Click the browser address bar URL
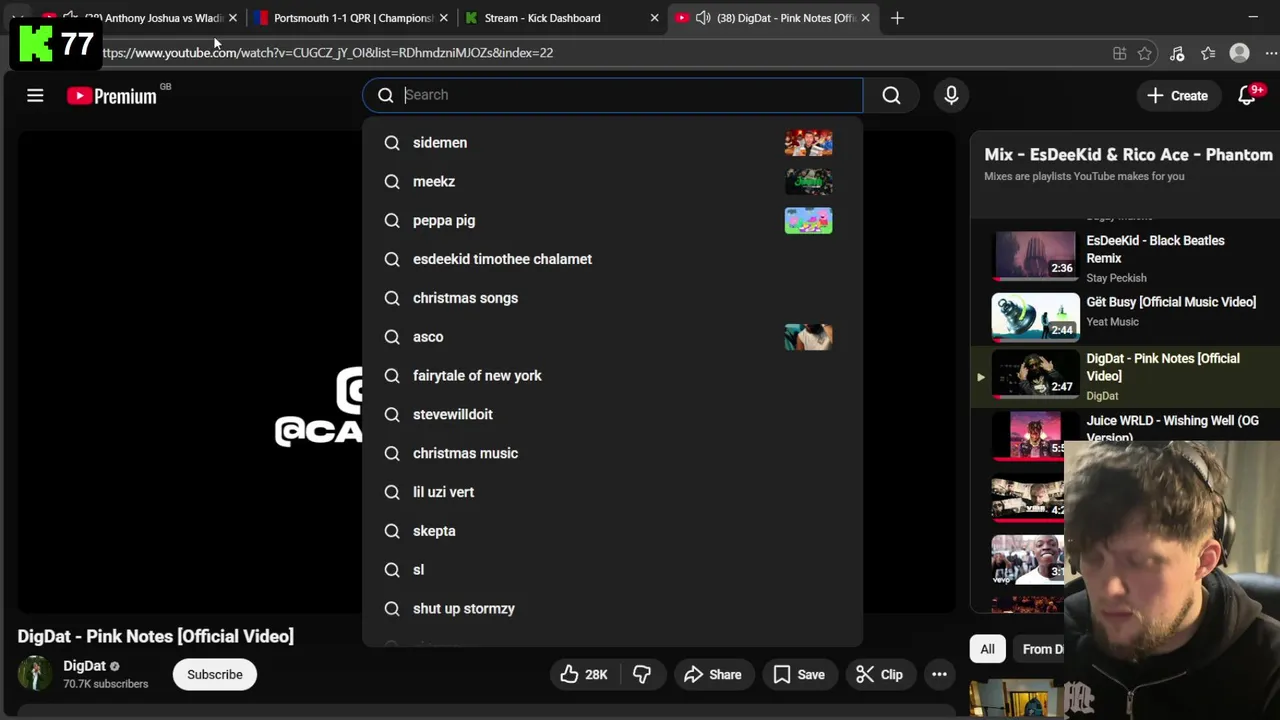Screen dimensions: 1280x720 [327, 53]
